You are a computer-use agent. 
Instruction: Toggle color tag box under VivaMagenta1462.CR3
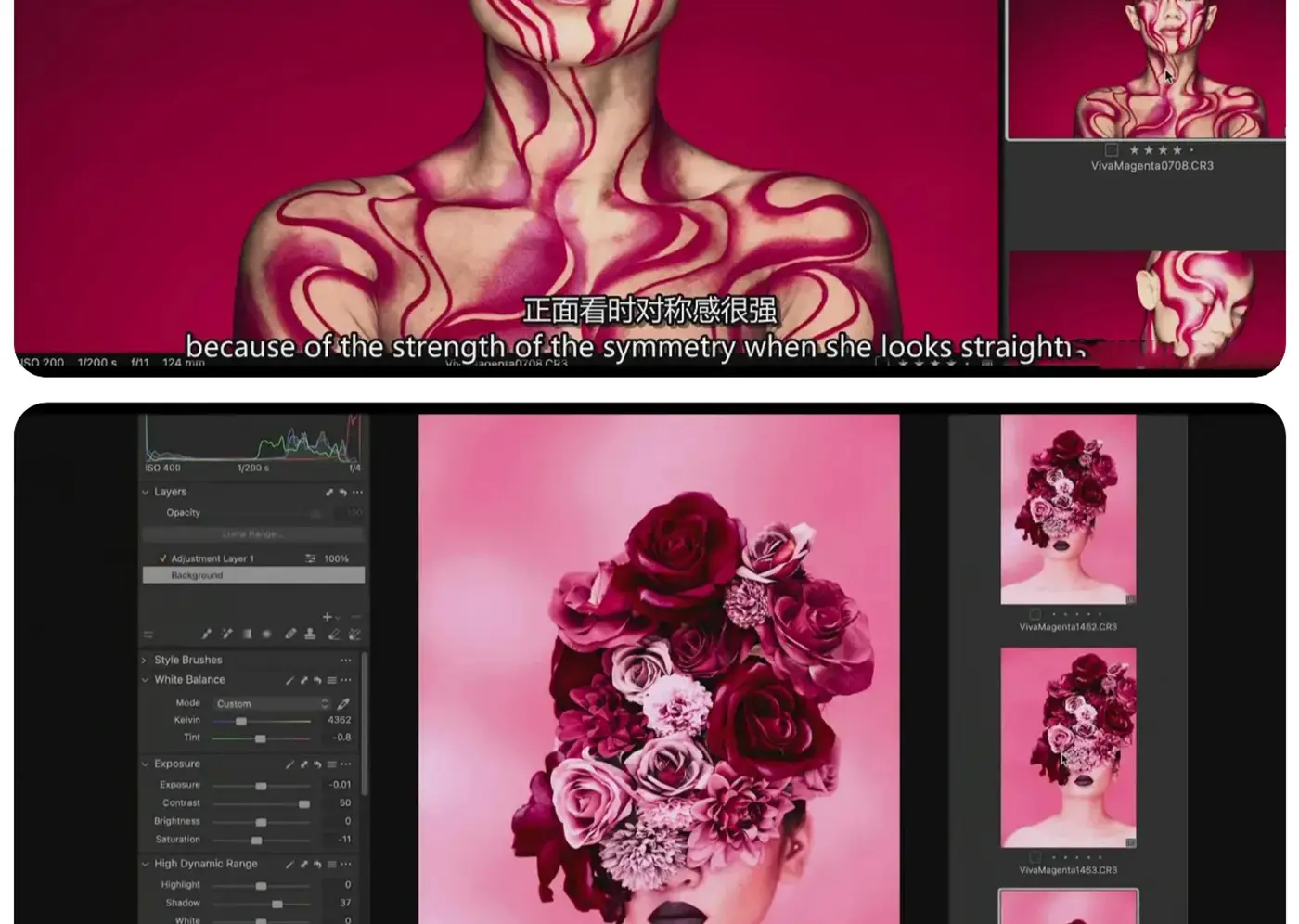[x=1035, y=613]
